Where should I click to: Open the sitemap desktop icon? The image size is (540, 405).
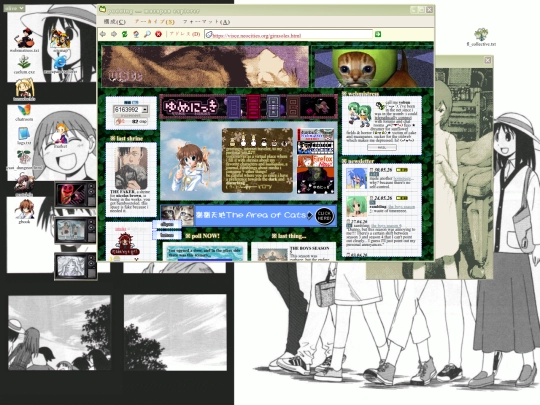pos(61,41)
